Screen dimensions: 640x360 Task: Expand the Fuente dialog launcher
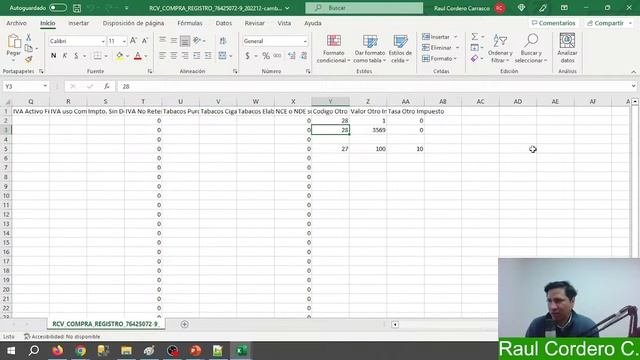(150, 71)
